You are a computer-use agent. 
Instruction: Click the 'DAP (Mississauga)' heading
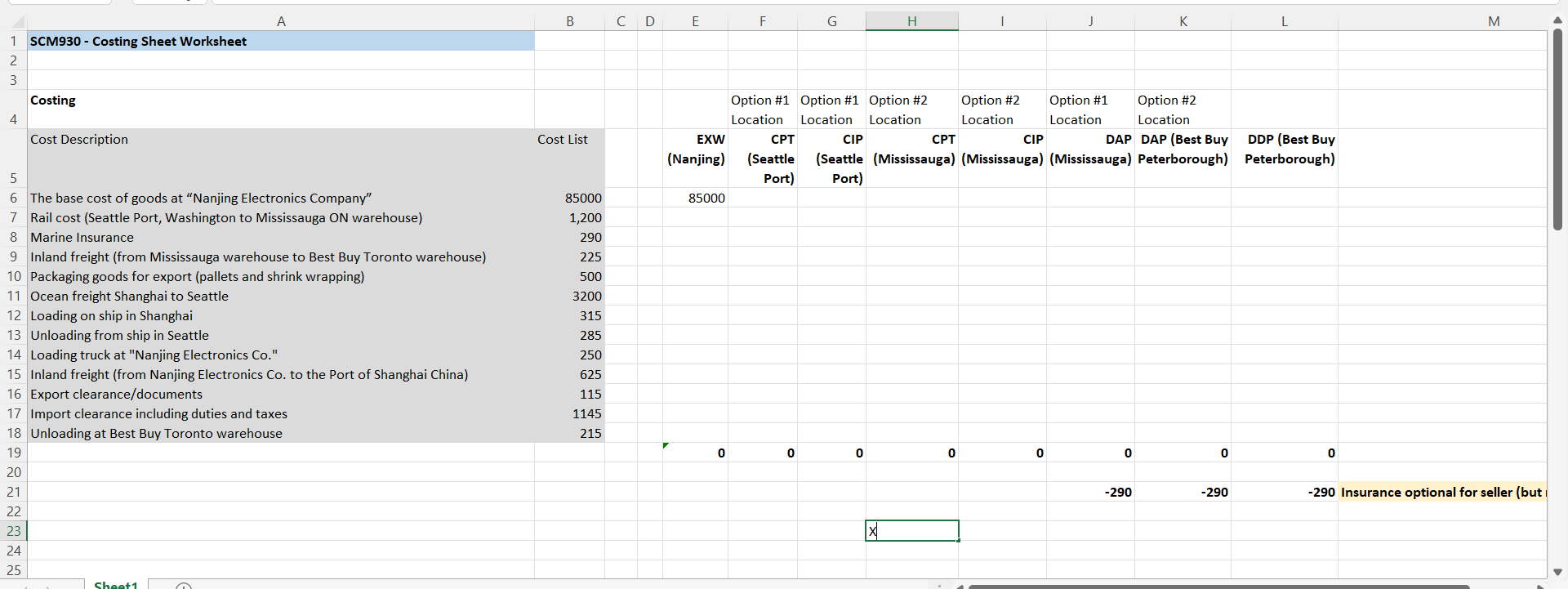pos(1090,158)
